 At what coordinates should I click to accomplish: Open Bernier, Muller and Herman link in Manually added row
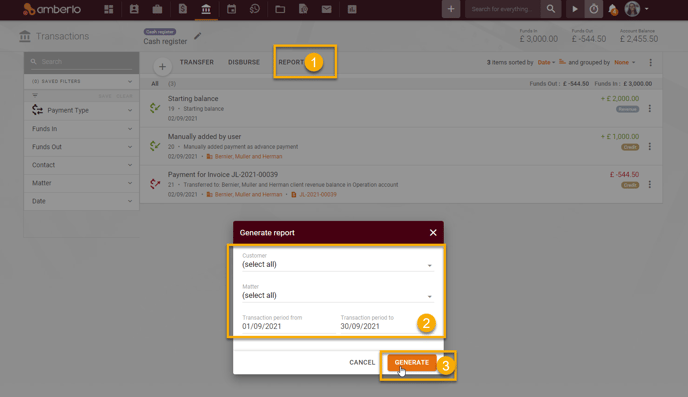[248, 157]
